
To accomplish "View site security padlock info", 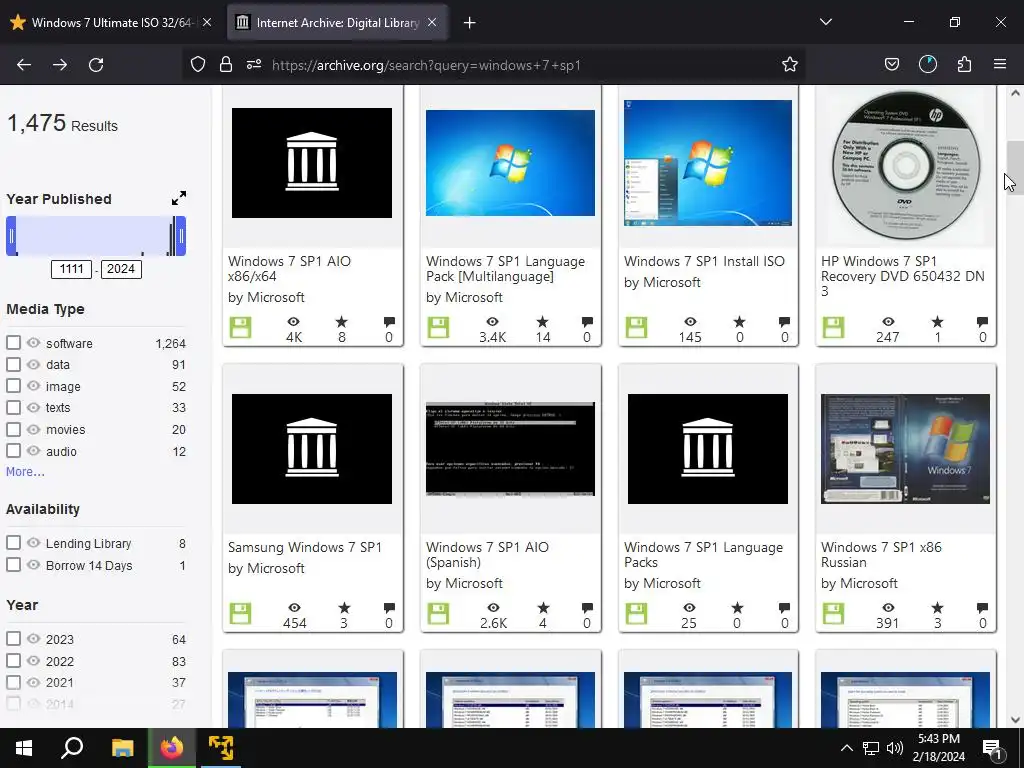I will (226, 64).
